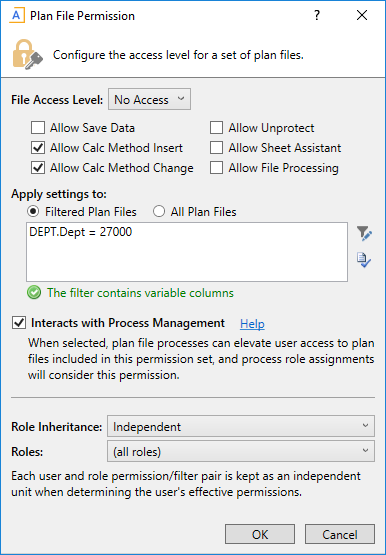
Task: Click the question mark help icon
Action: (317, 16)
